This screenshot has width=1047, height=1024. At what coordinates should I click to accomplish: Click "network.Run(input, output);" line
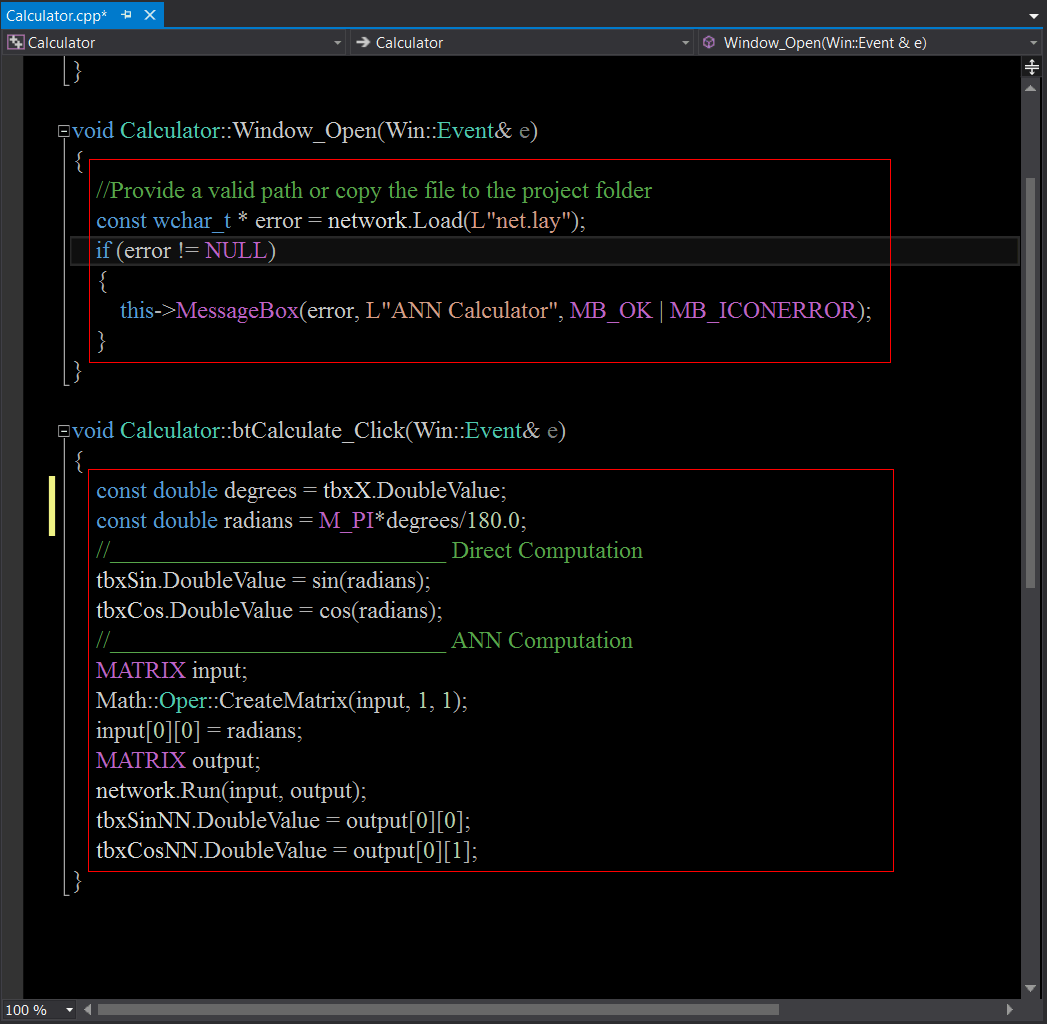tap(231, 791)
